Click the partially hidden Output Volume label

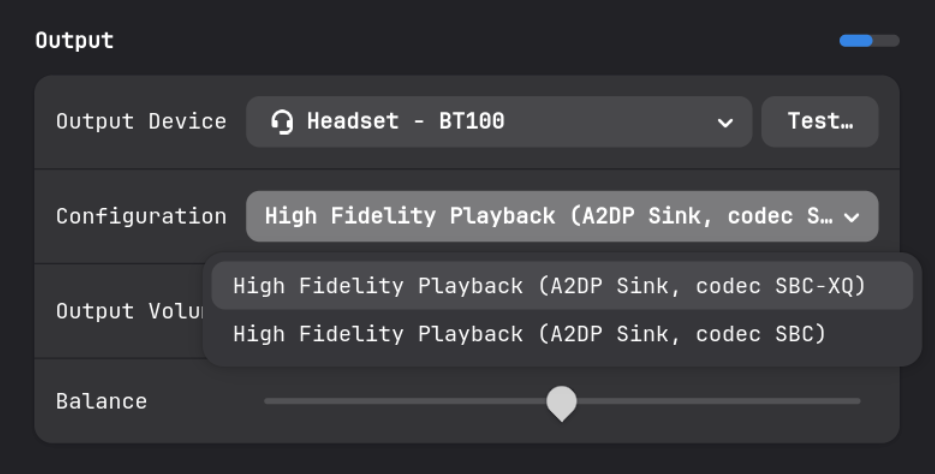(129, 311)
